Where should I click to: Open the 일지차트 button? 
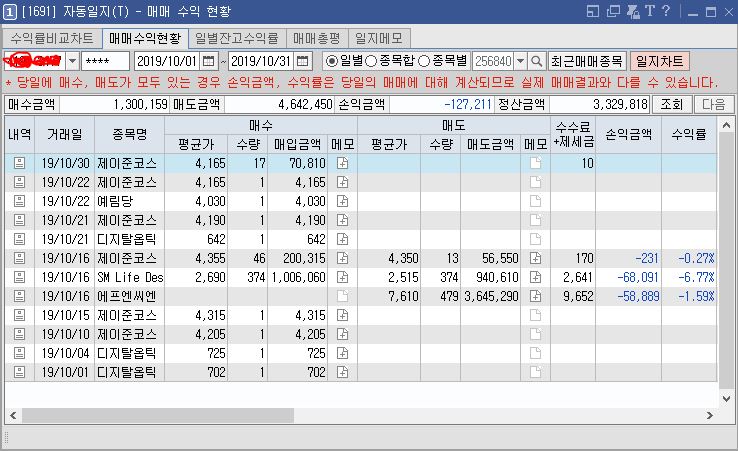tap(659, 61)
